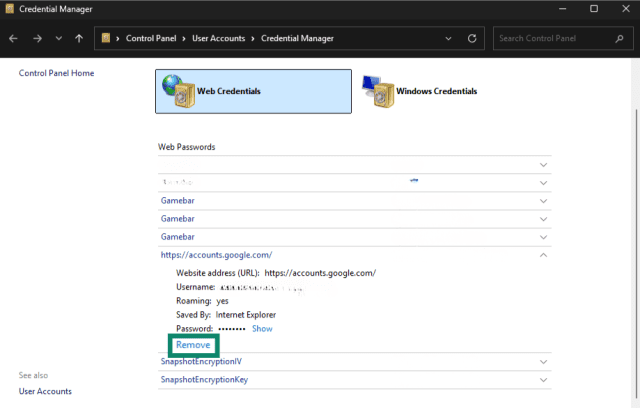
Task: Remove the Google account credential
Action: (x=193, y=345)
